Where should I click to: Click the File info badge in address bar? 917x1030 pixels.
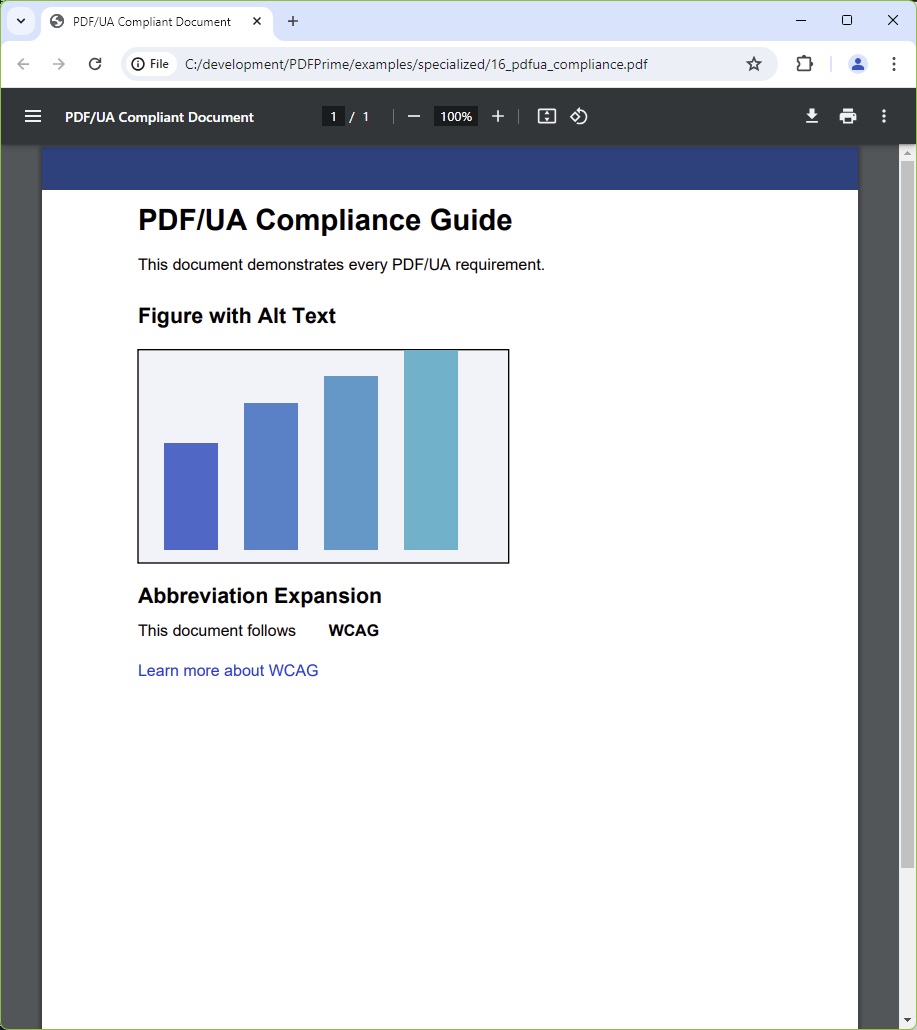tap(150, 63)
